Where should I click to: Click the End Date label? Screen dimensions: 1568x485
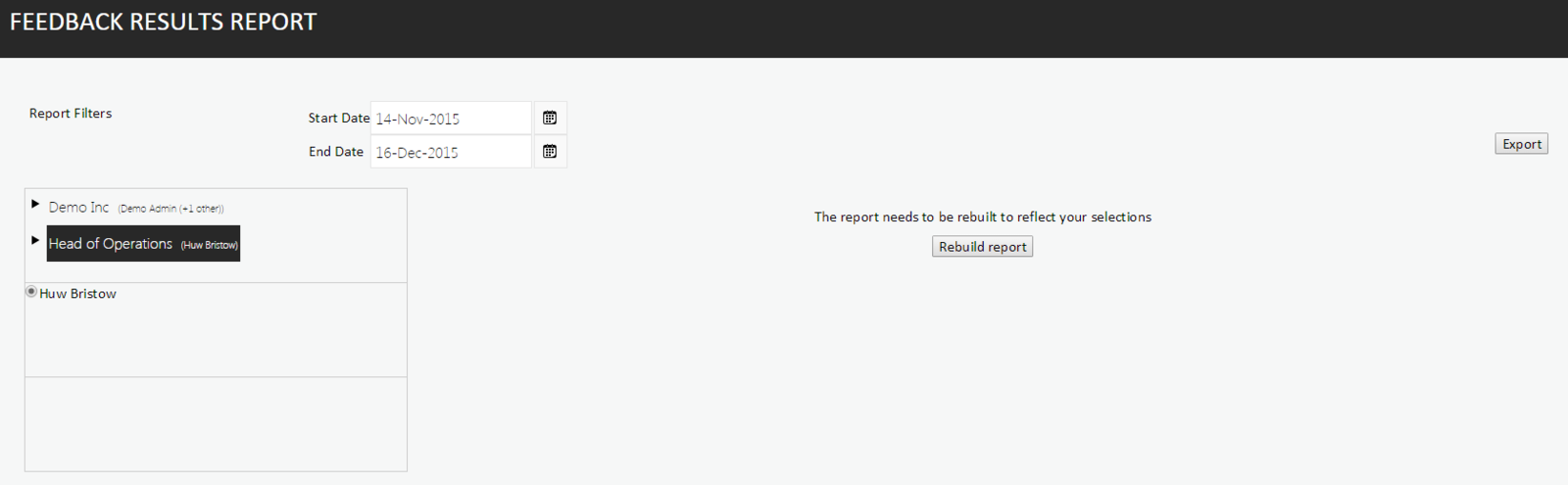tap(336, 152)
